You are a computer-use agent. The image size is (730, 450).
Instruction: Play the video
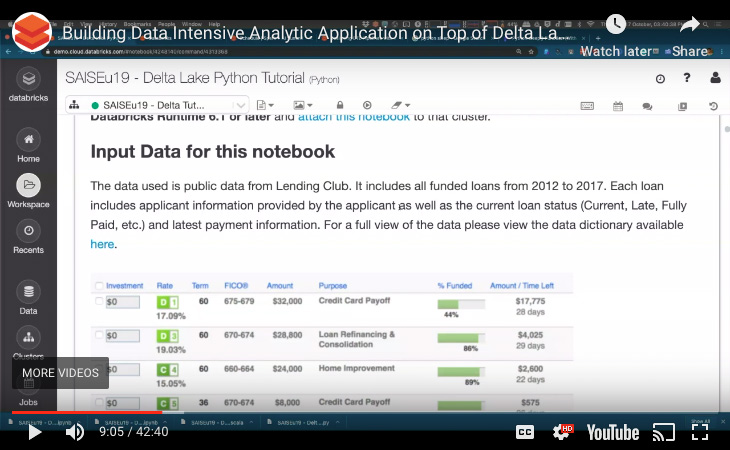[x=34, y=432]
